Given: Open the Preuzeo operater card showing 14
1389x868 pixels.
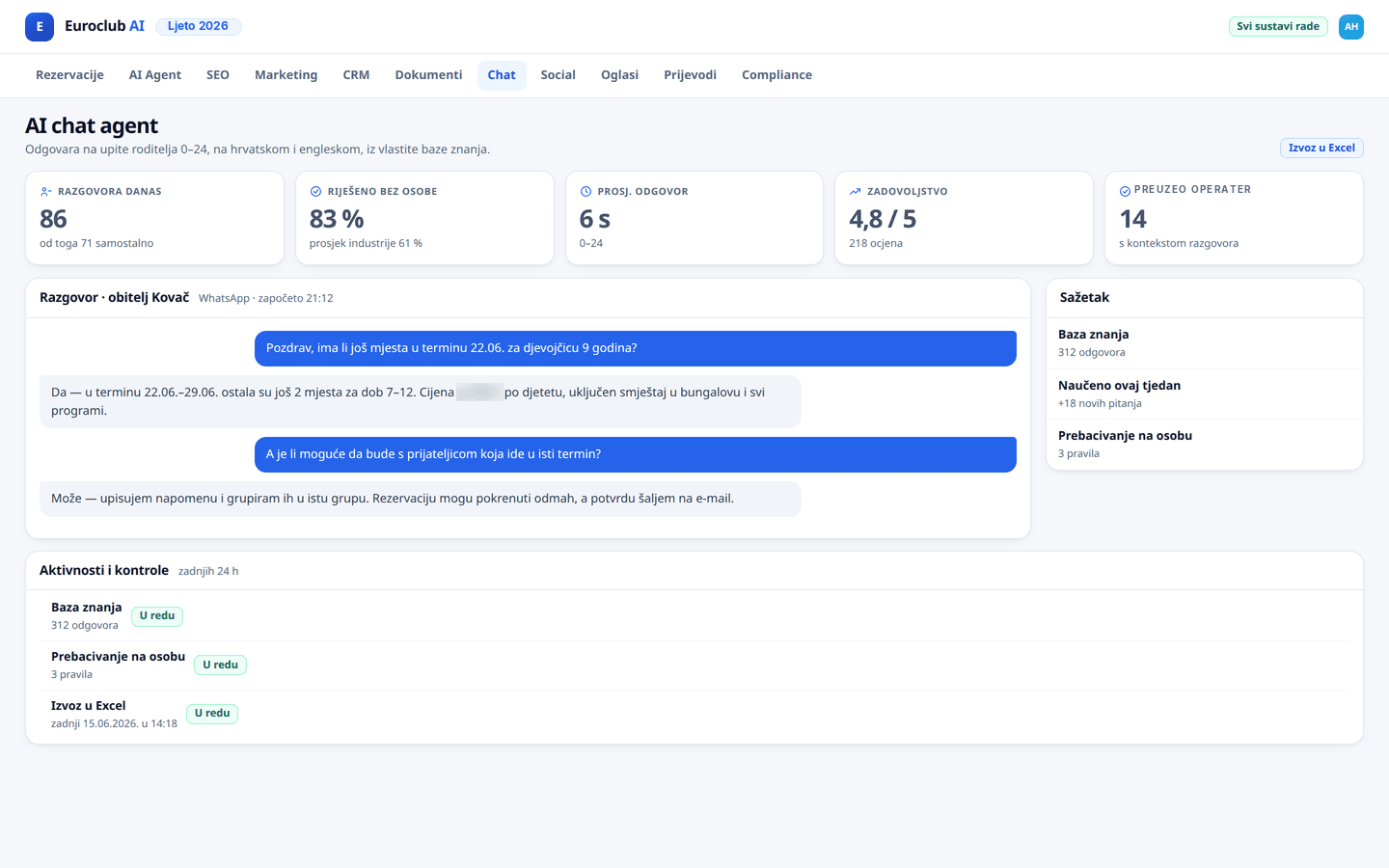Looking at the screenshot, I should coord(1234,218).
